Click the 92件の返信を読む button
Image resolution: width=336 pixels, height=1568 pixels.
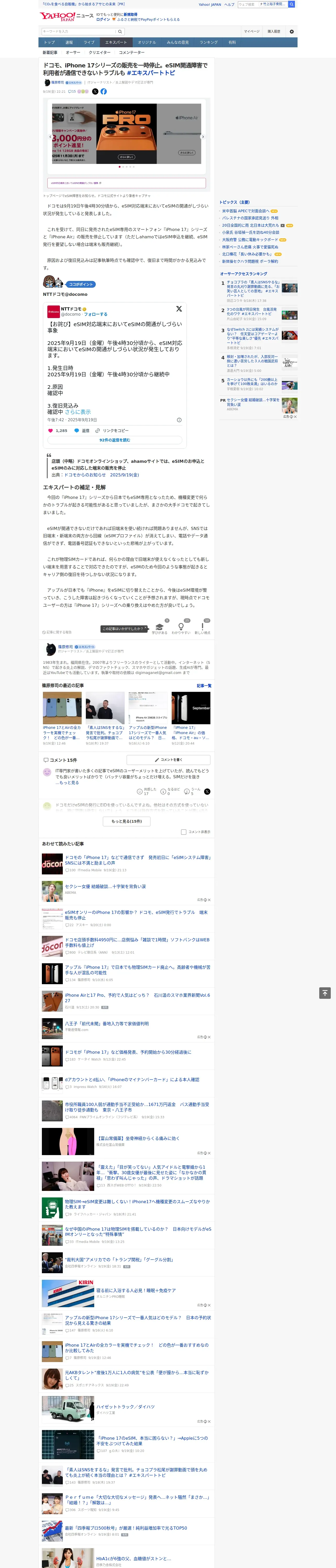click(115, 440)
